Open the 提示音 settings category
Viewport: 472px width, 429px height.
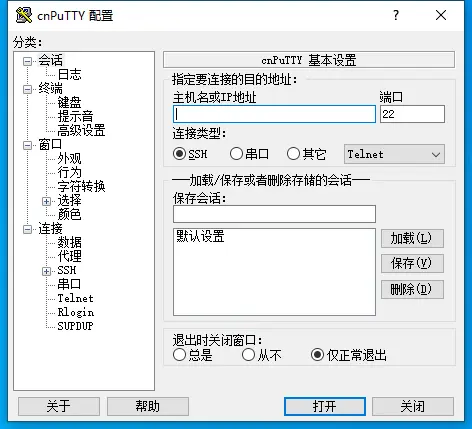pos(75,117)
